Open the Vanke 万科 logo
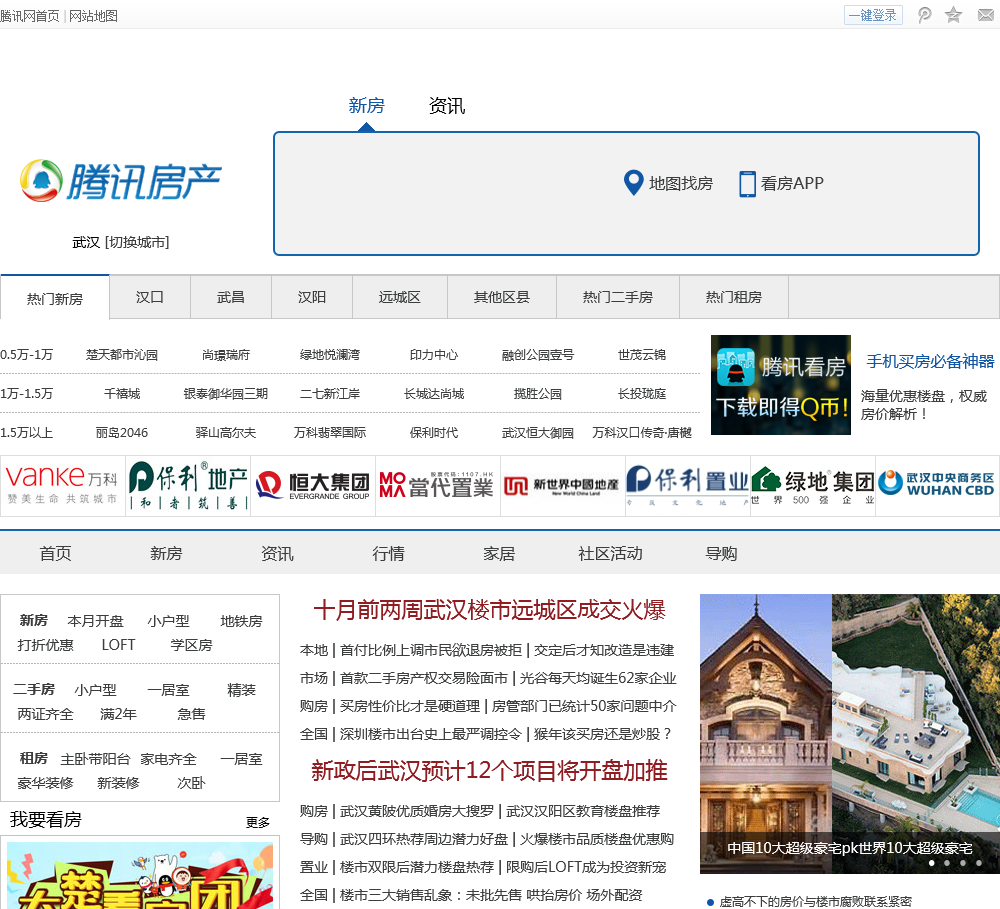The image size is (1000, 909). (62, 485)
